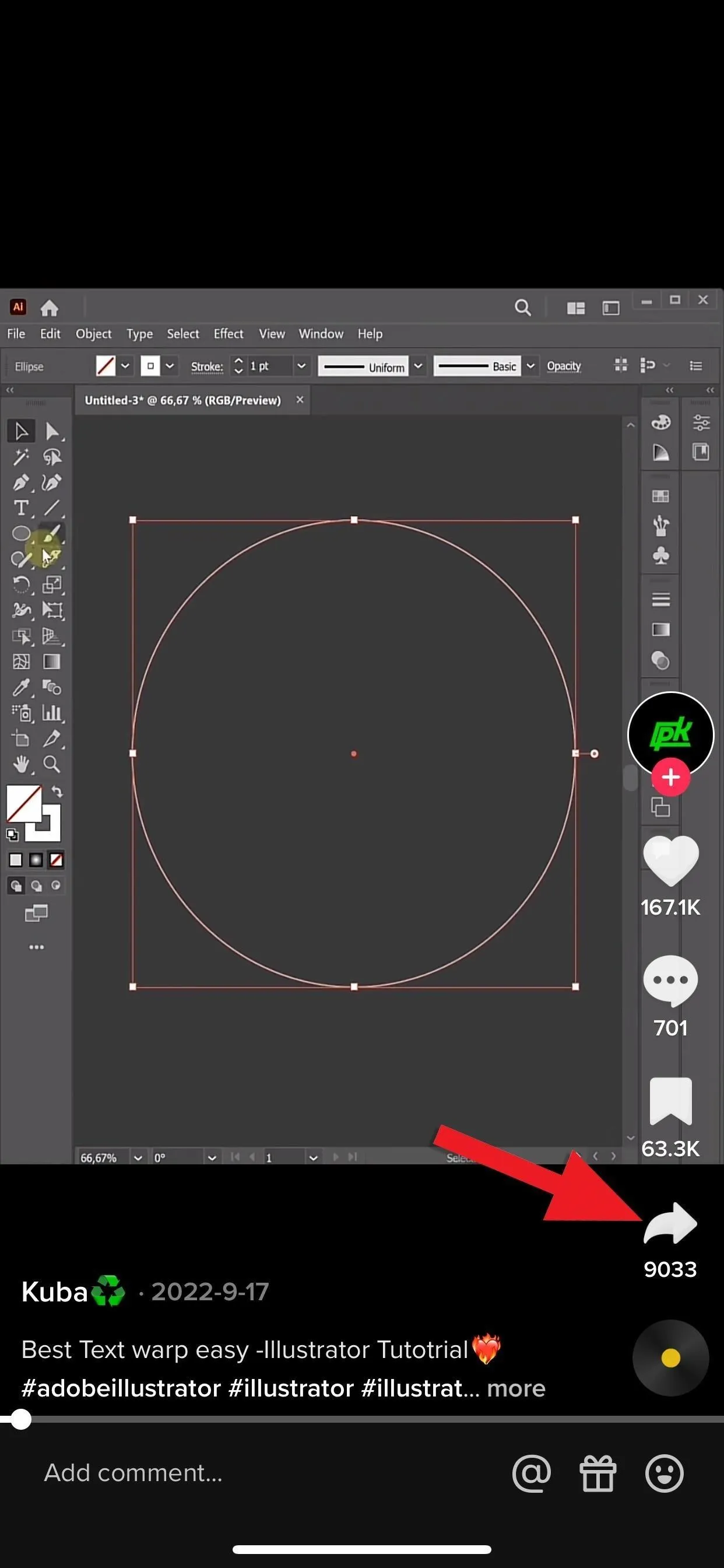Select the Magic Wand tool
Image resolution: width=724 pixels, height=1568 pixels.
pos(22,457)
